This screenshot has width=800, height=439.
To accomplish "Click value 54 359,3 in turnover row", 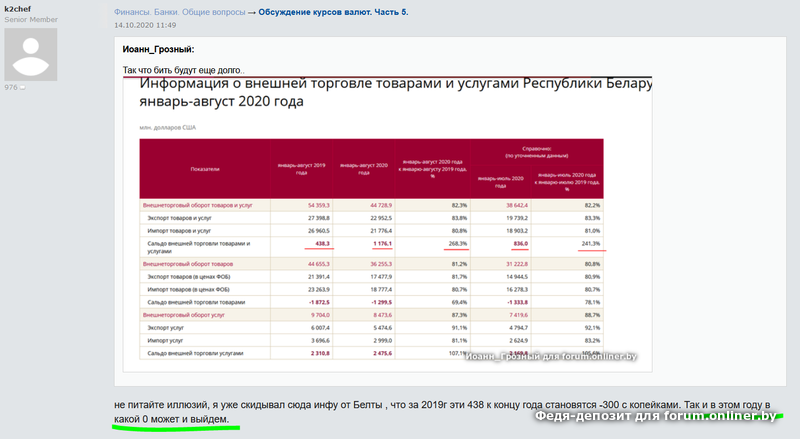I will [x=319, y=205].
